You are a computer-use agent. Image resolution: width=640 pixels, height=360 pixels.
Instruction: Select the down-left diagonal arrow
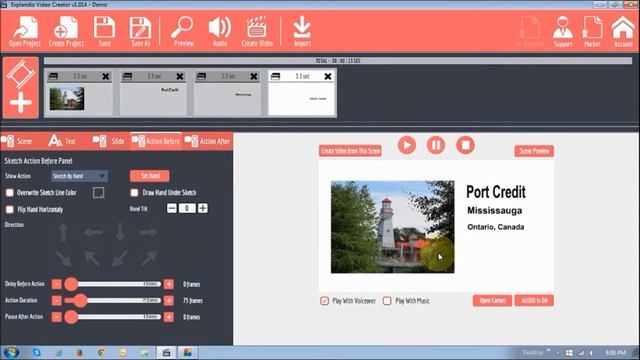120,258
